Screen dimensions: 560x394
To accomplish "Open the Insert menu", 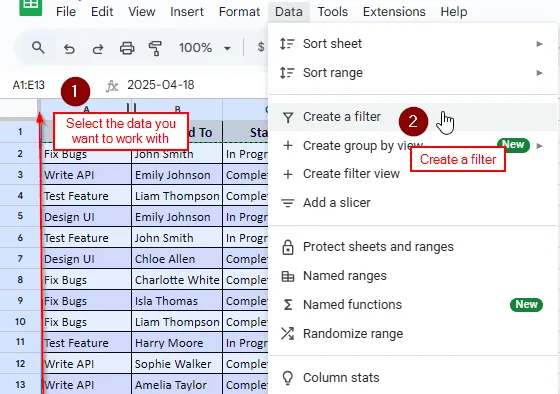I will 187,12.
